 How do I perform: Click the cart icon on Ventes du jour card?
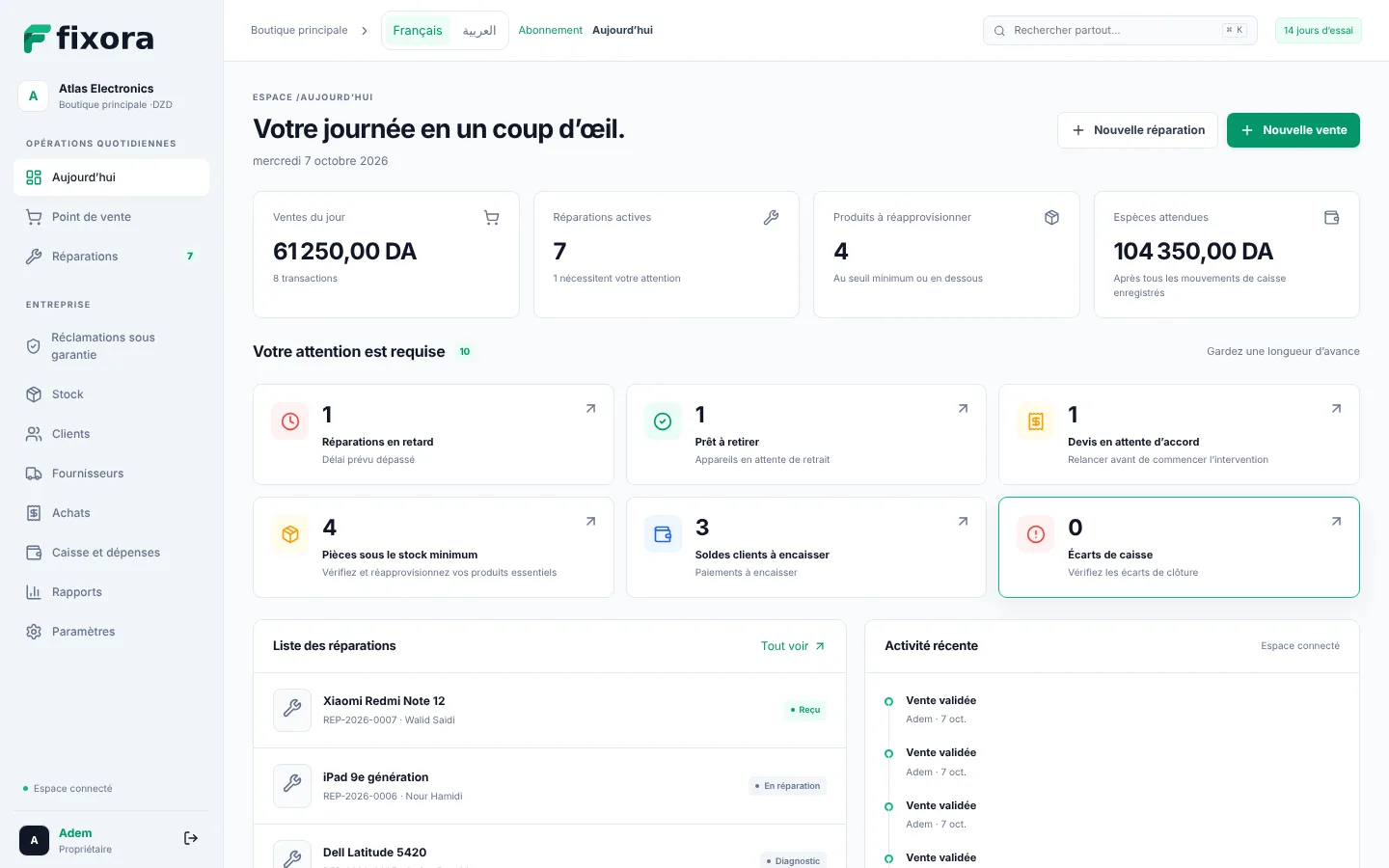[491, 218]
